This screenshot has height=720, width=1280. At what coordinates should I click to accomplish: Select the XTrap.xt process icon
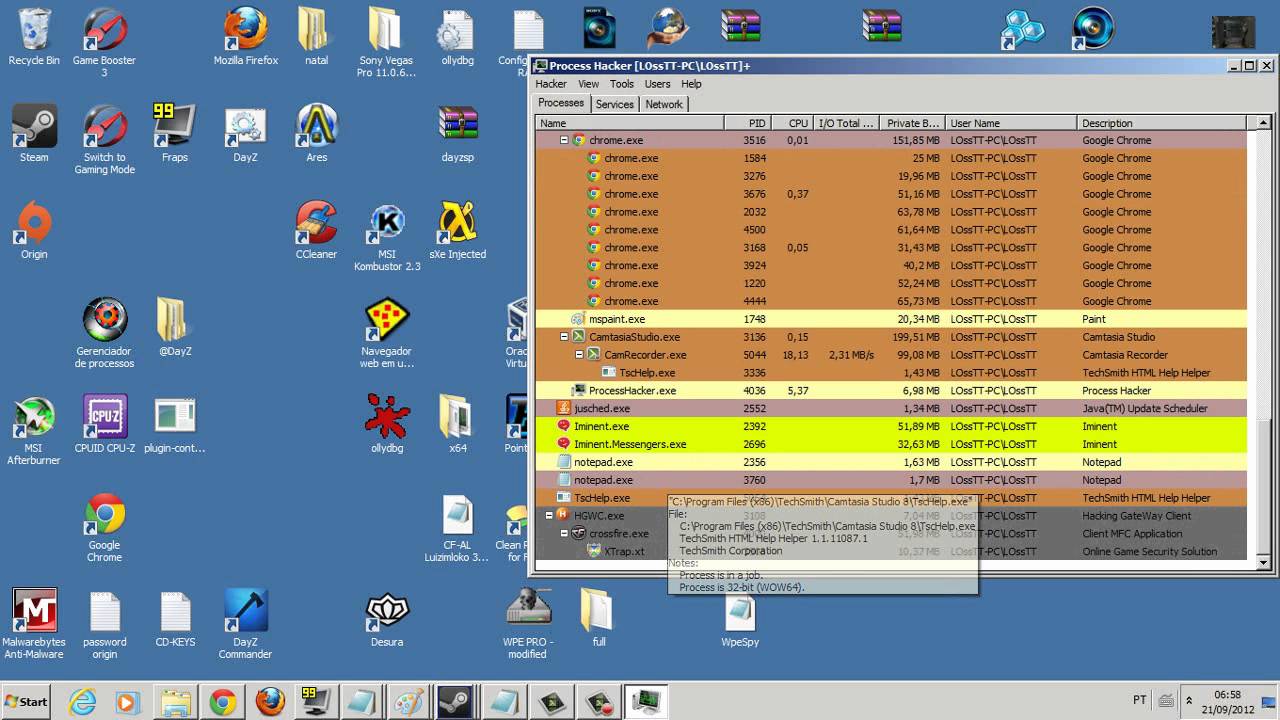[594, 552]
